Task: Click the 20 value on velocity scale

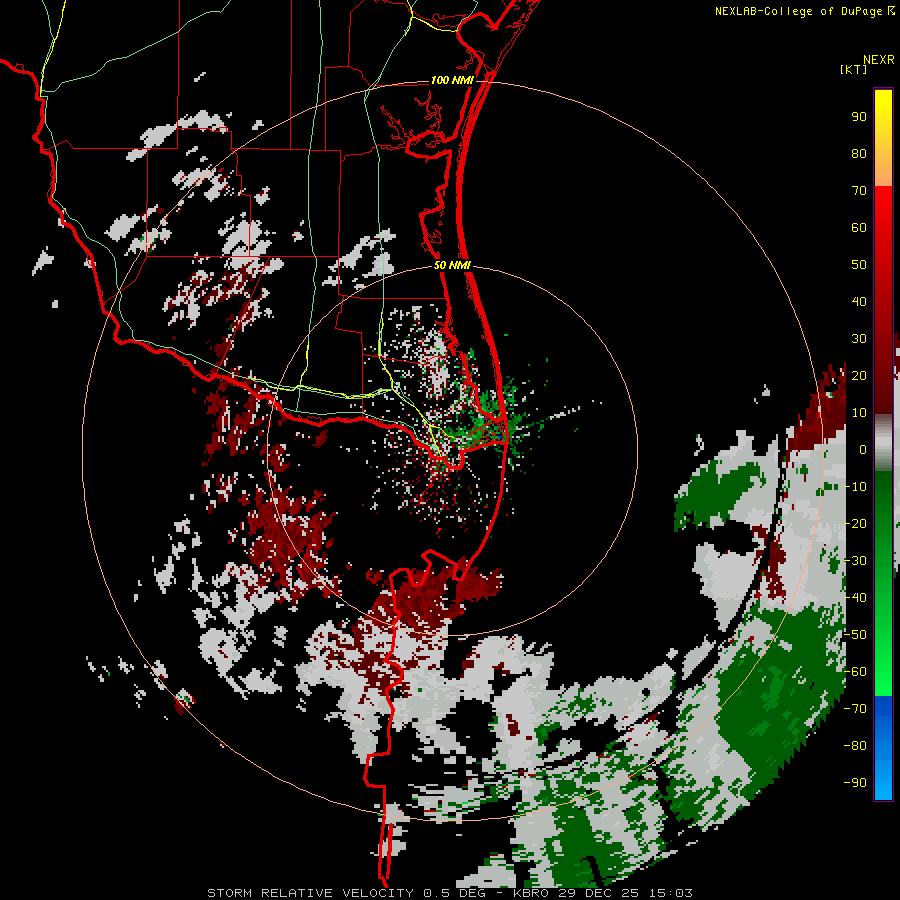Action: [859, 376]
